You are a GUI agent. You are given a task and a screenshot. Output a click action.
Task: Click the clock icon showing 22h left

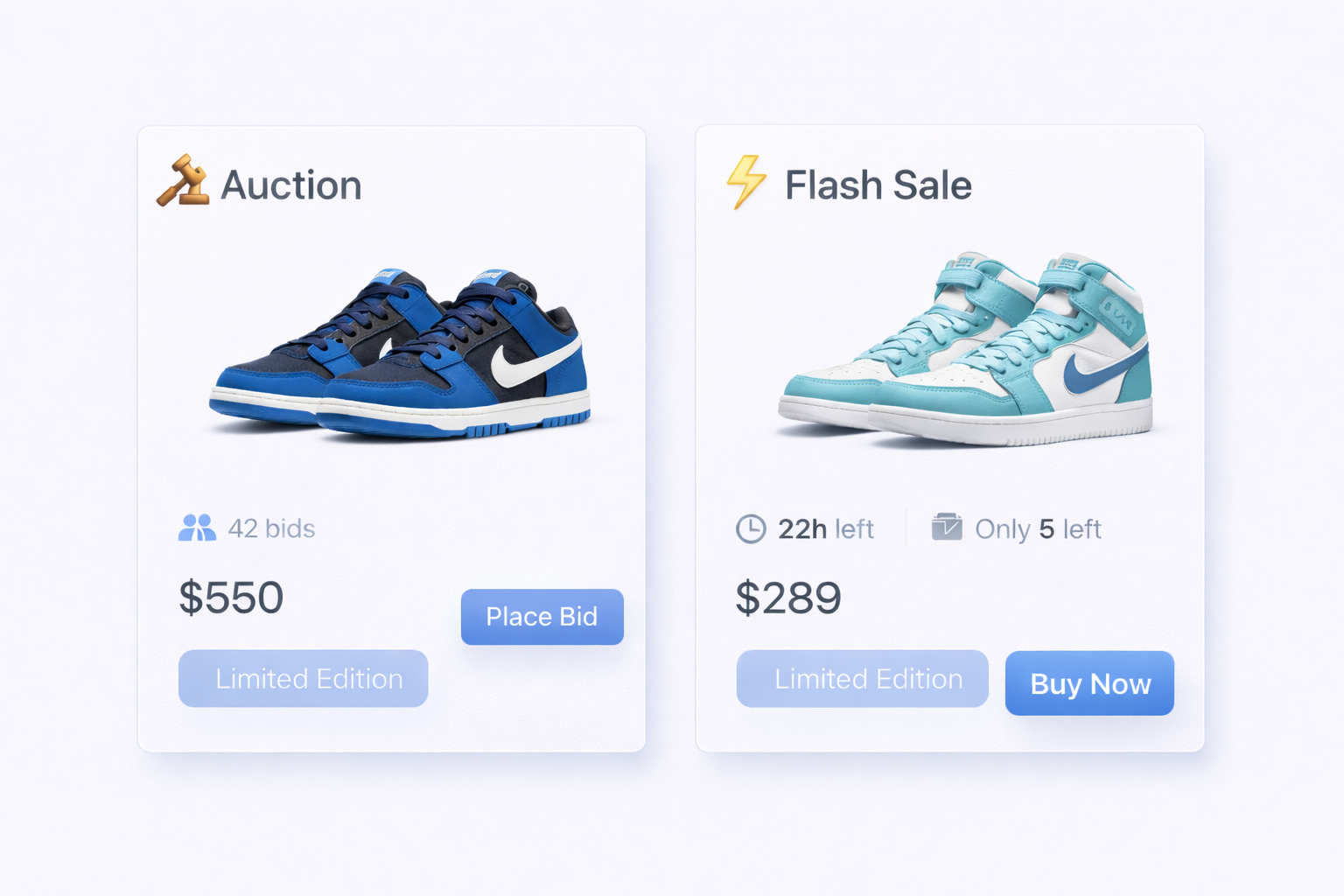(x=751, y=528)
